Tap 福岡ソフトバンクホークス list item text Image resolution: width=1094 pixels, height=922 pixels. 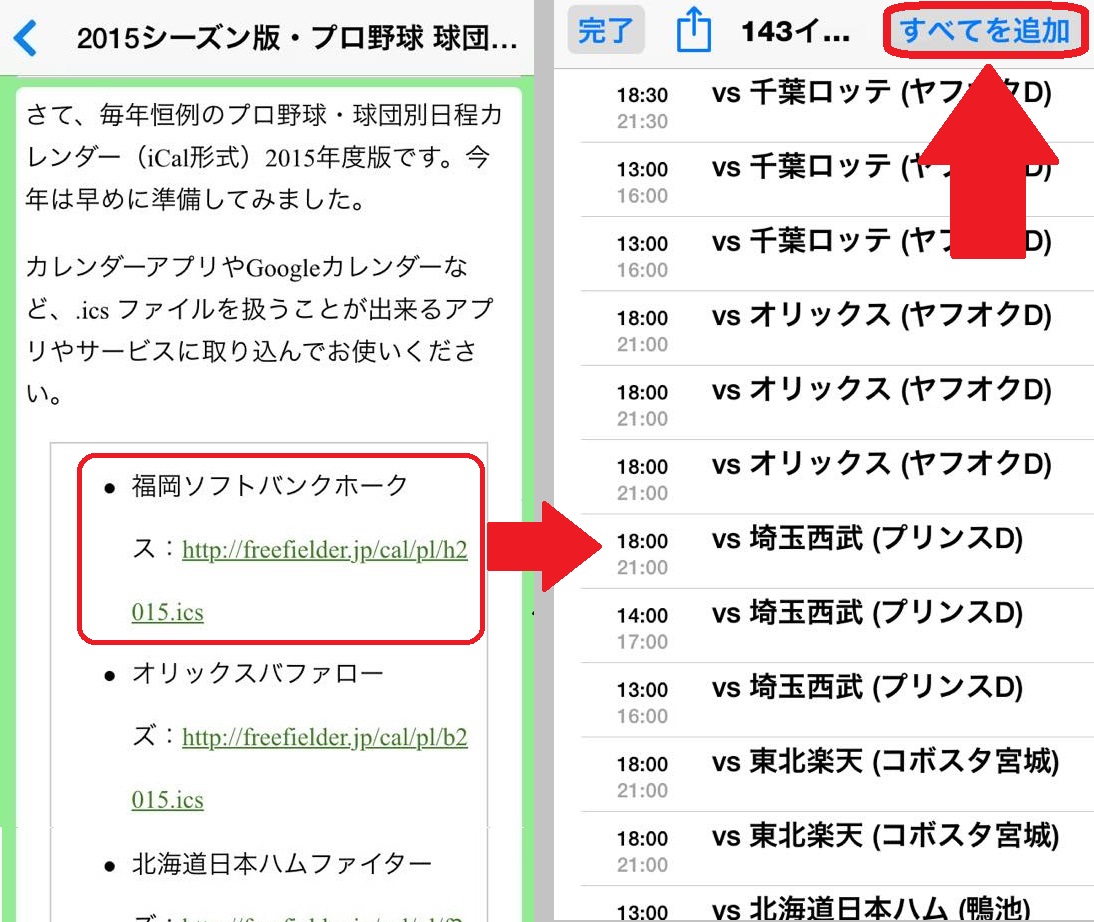tap(269, 516)
